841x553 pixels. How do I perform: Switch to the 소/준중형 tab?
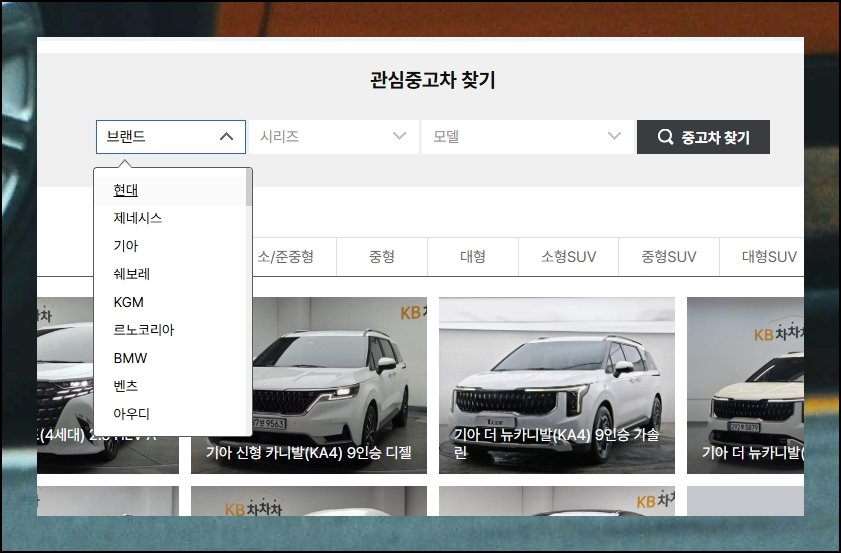(x=285, y=256)
